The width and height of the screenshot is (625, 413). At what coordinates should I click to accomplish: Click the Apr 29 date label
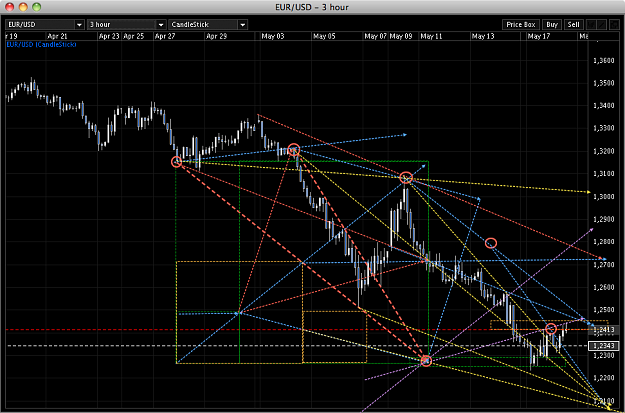point(216,36)
